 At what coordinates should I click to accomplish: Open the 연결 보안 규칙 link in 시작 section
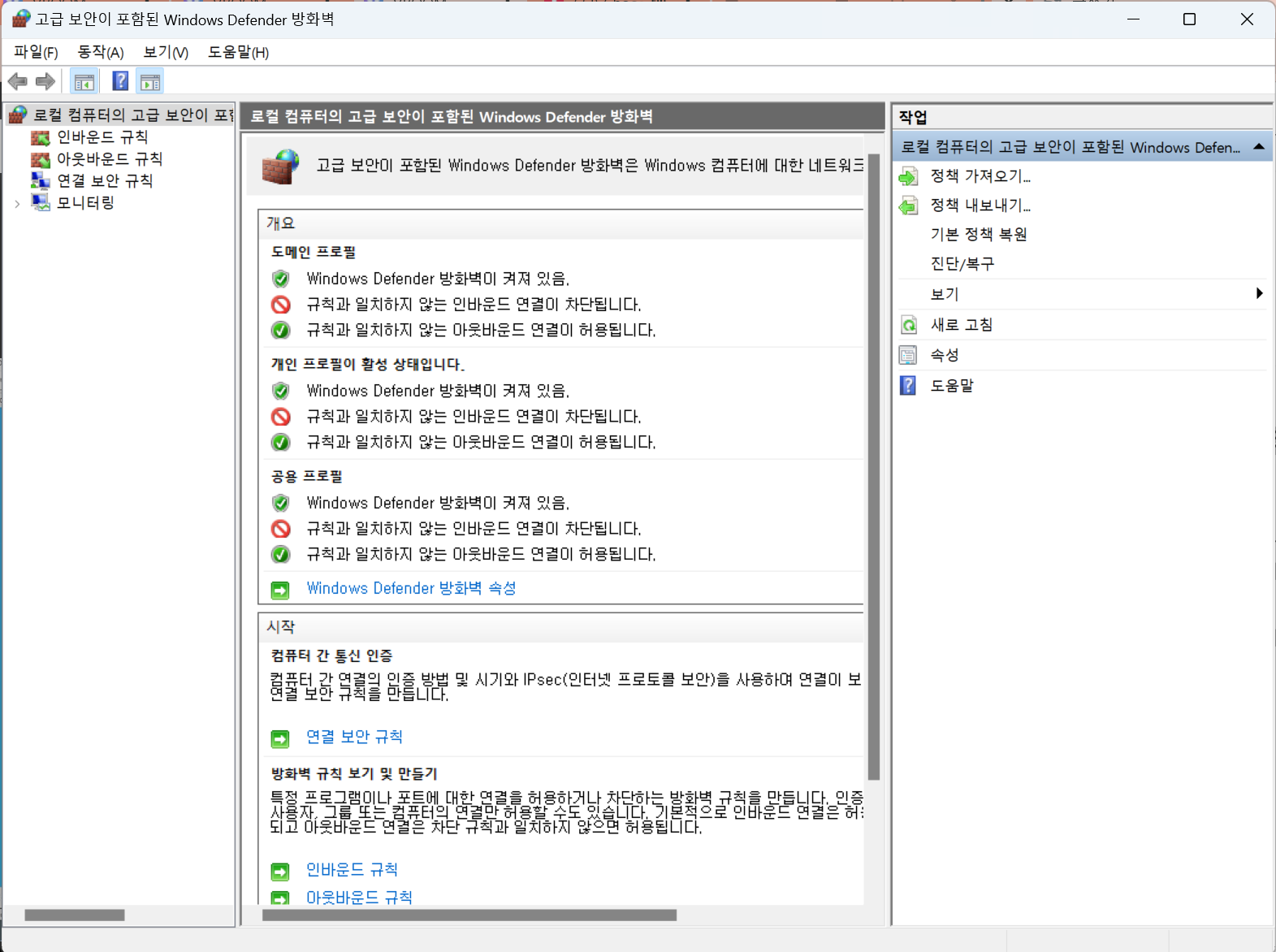(x=354, y=737)
